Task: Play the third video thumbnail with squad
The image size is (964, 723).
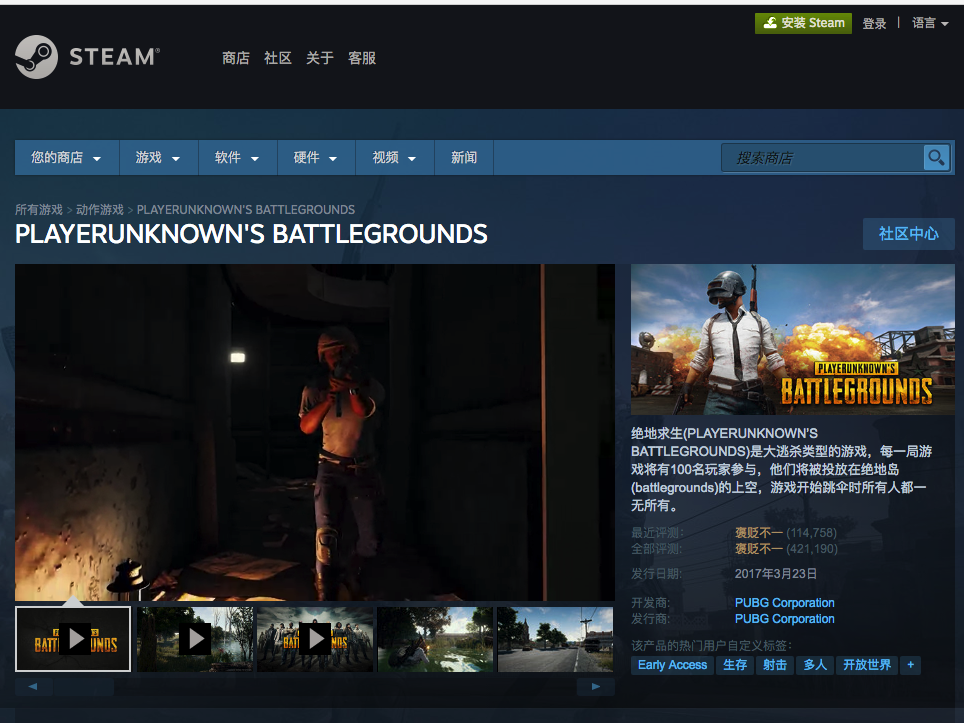Action: point(315,639)
